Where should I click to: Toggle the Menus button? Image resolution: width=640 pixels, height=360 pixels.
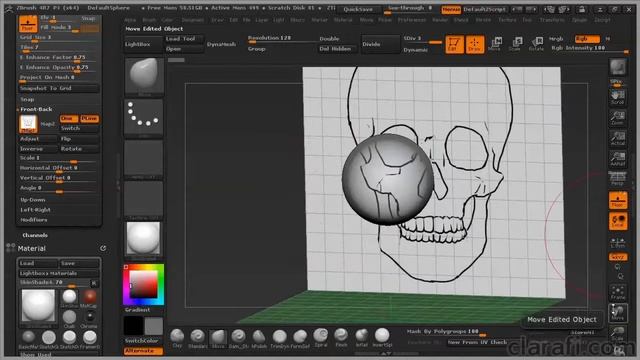click(x=451, y=9)
